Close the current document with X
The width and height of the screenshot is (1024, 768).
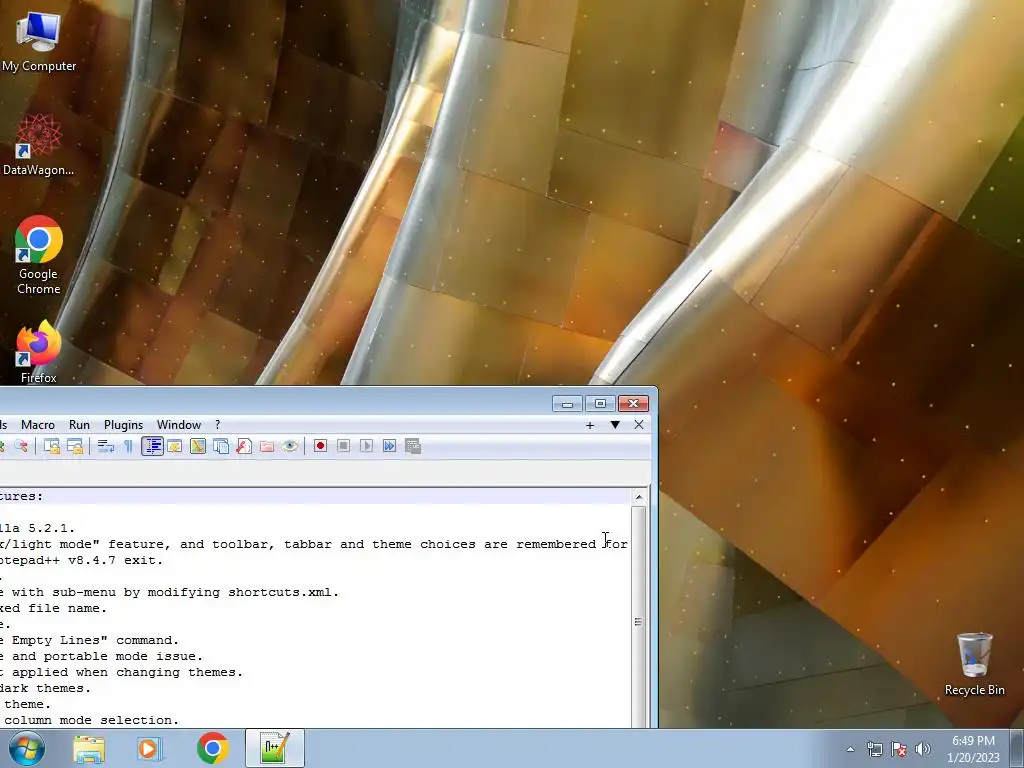point(639,425)
